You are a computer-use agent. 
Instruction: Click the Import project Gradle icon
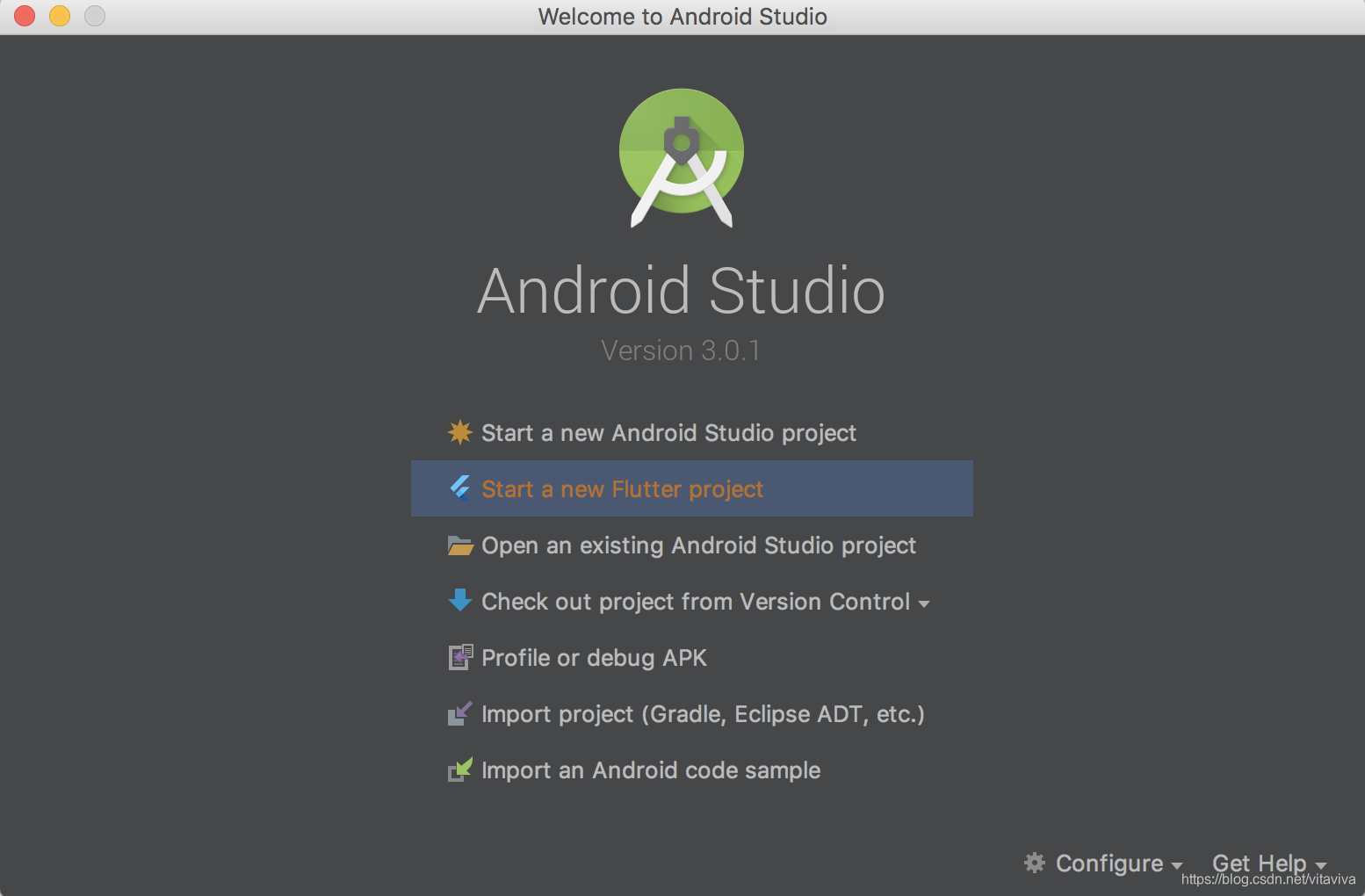(x=460, y=713)
